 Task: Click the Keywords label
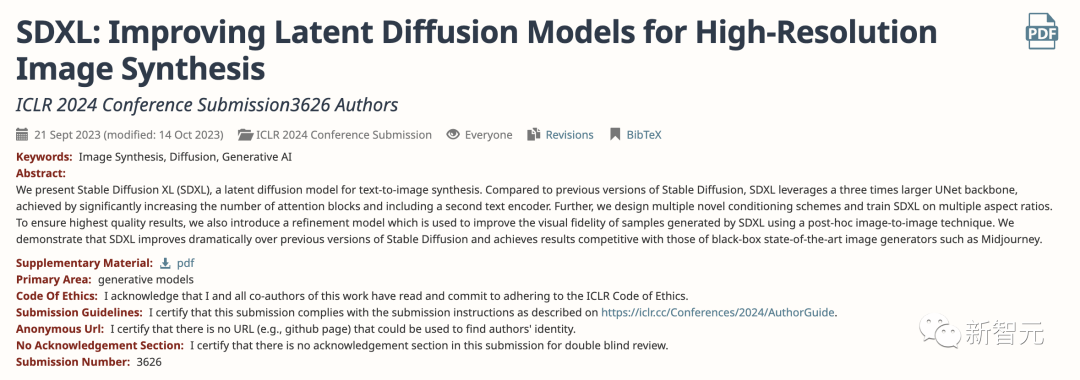coord(43,157)
